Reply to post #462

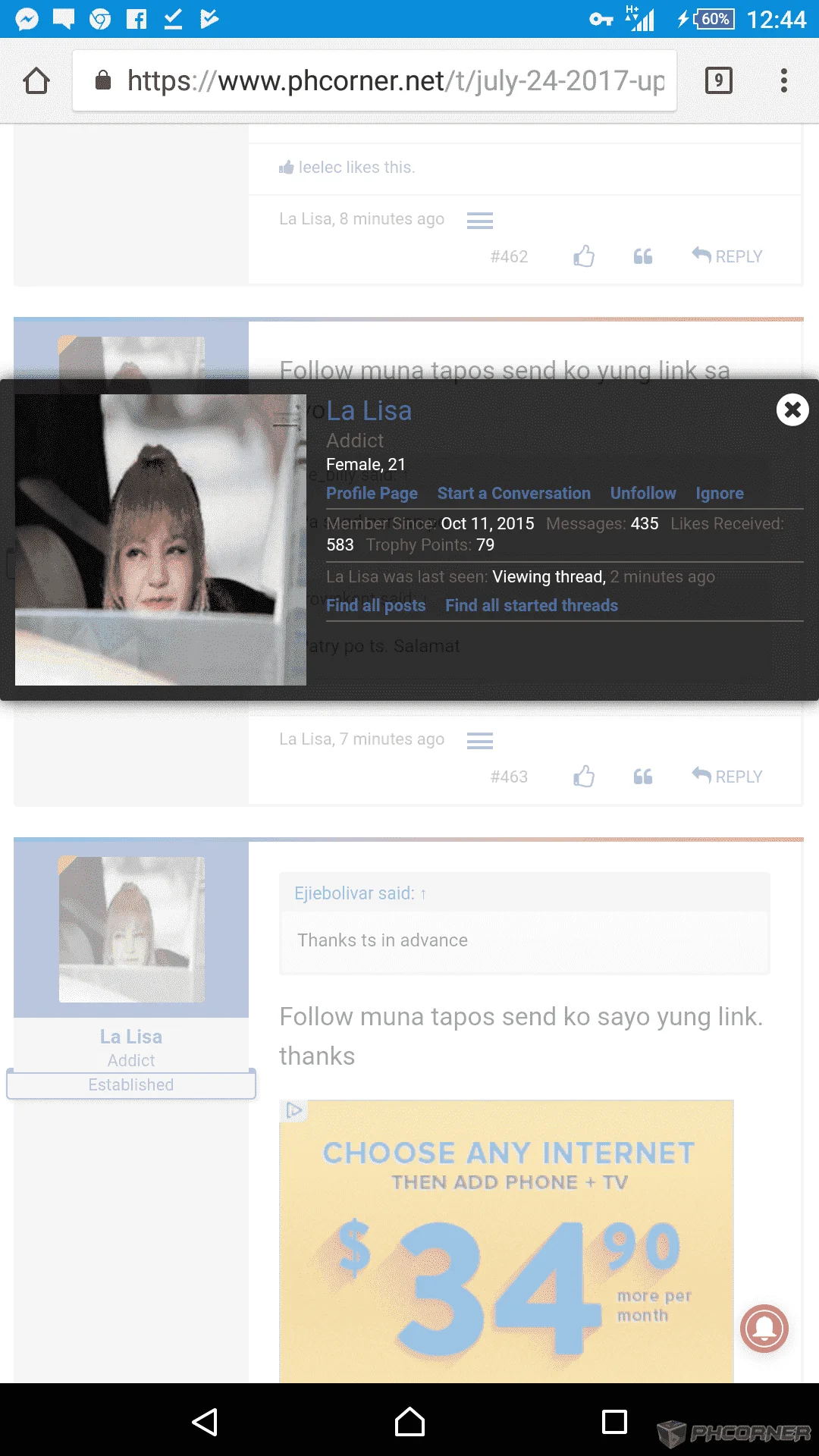[726, 256]
